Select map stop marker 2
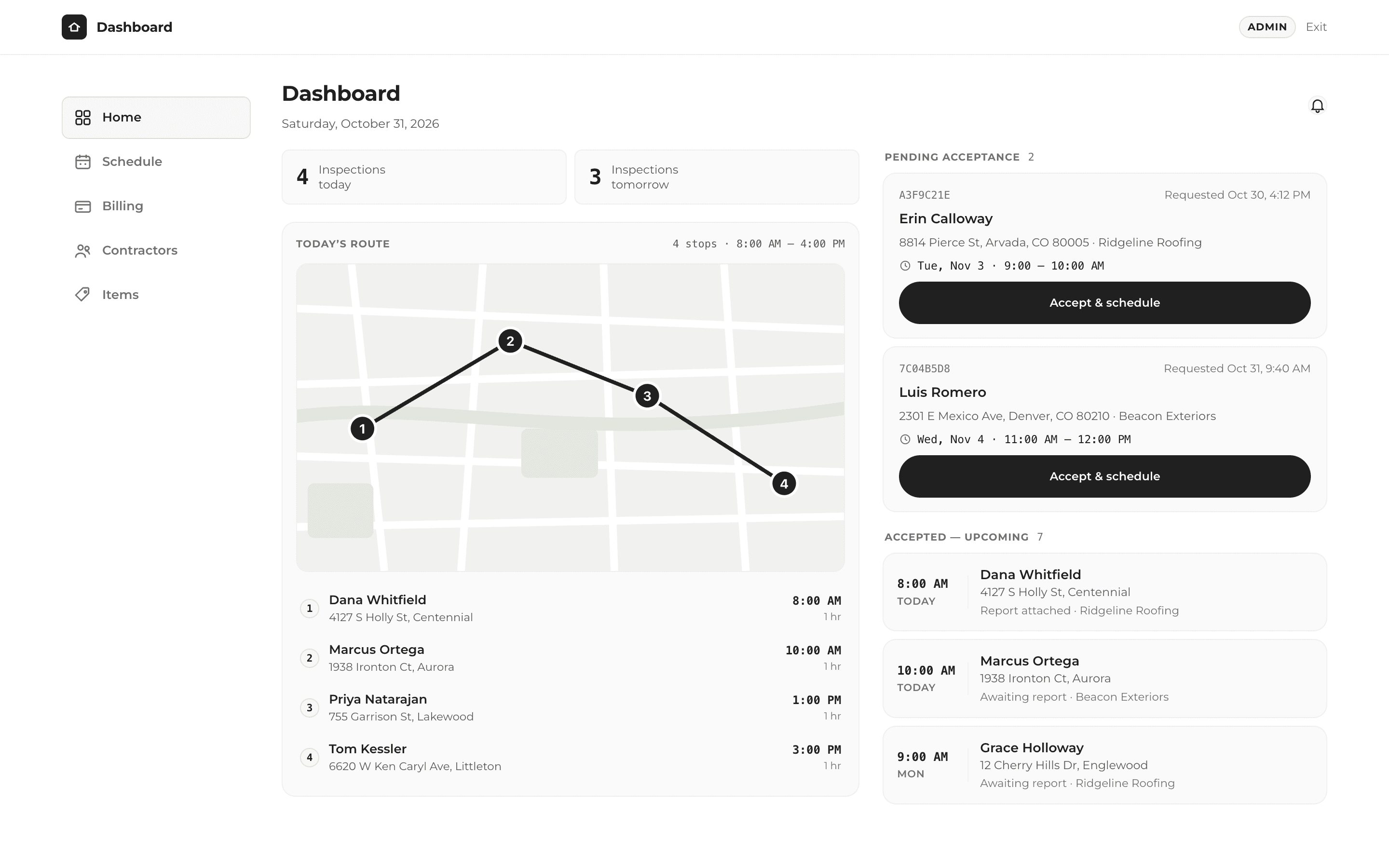Viewport: 1389px width, 868px height. point(510,341)
